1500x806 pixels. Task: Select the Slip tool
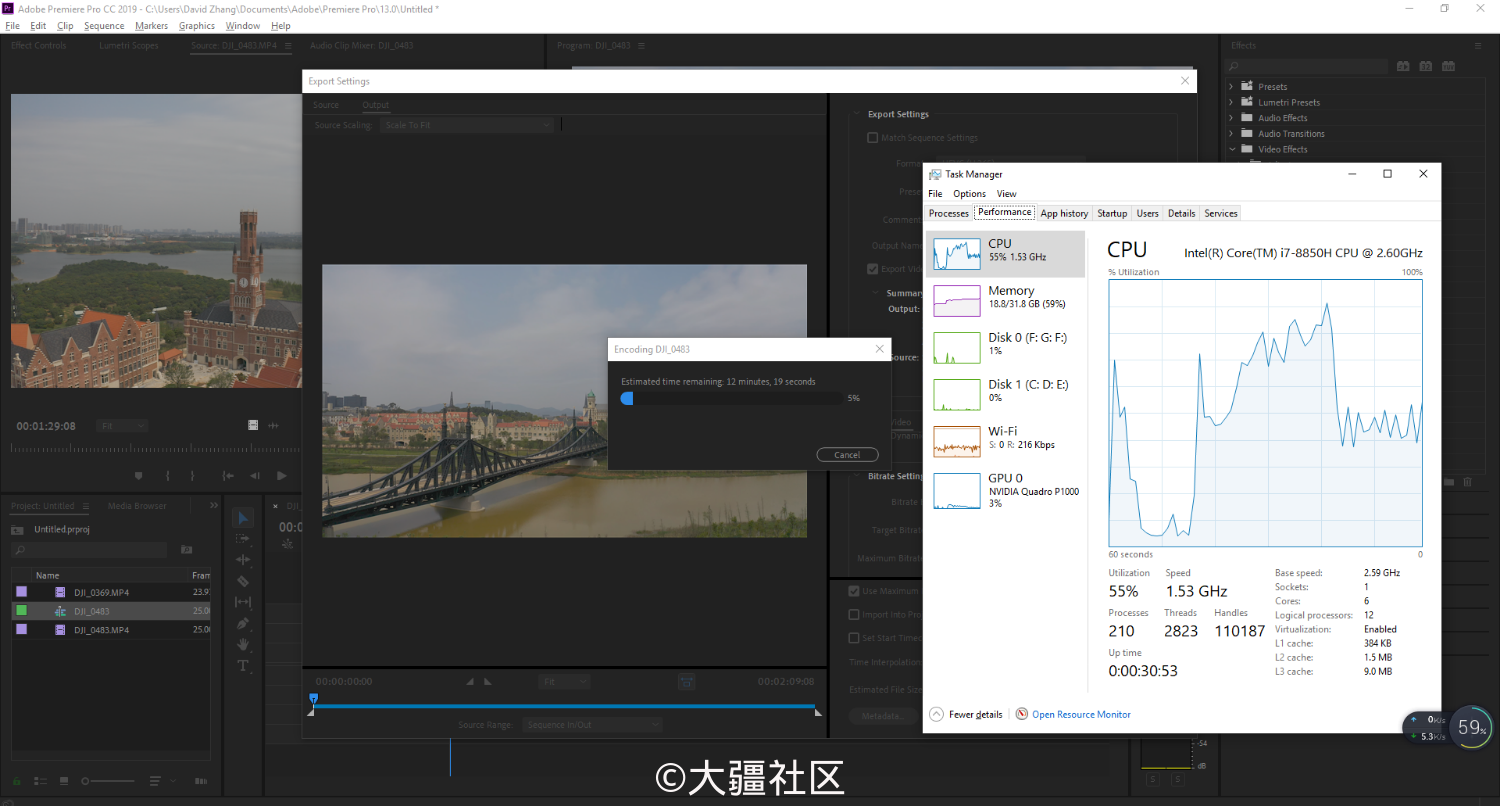pos(243,602)
